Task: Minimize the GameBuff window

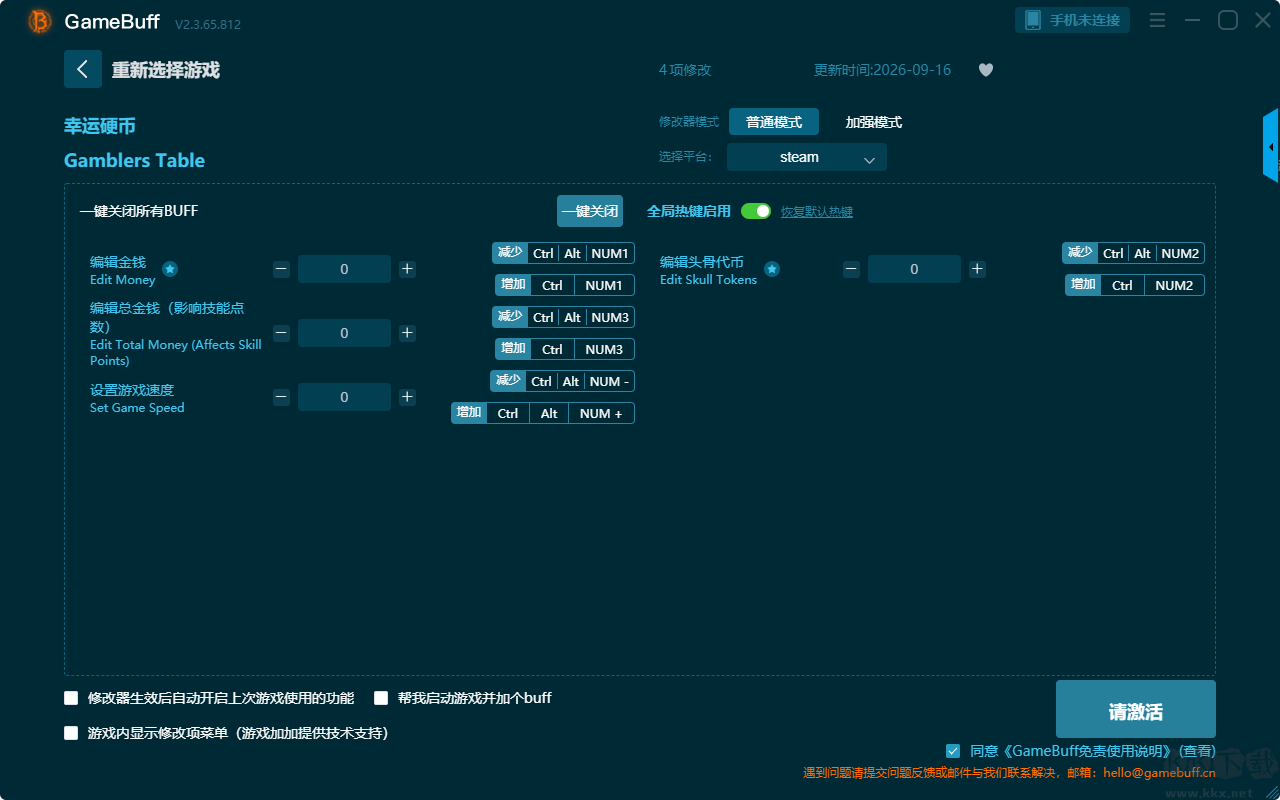Action: point(1192,20)
